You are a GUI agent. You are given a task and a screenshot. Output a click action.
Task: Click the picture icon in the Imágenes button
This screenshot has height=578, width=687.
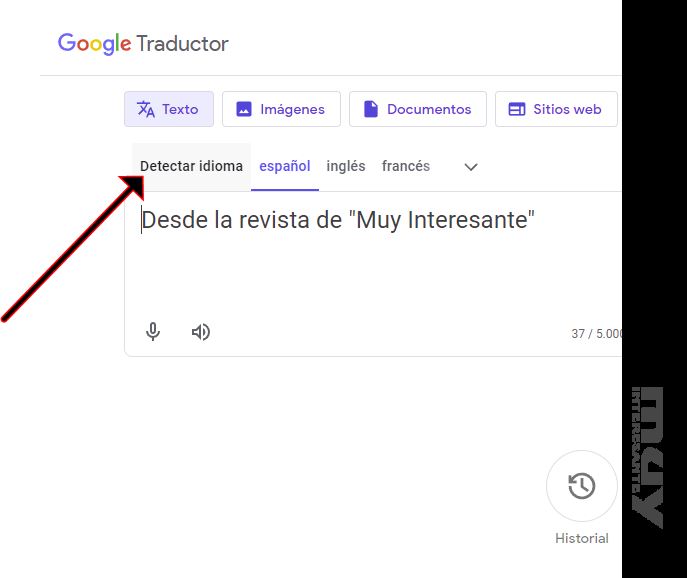[x=244, y=109]
